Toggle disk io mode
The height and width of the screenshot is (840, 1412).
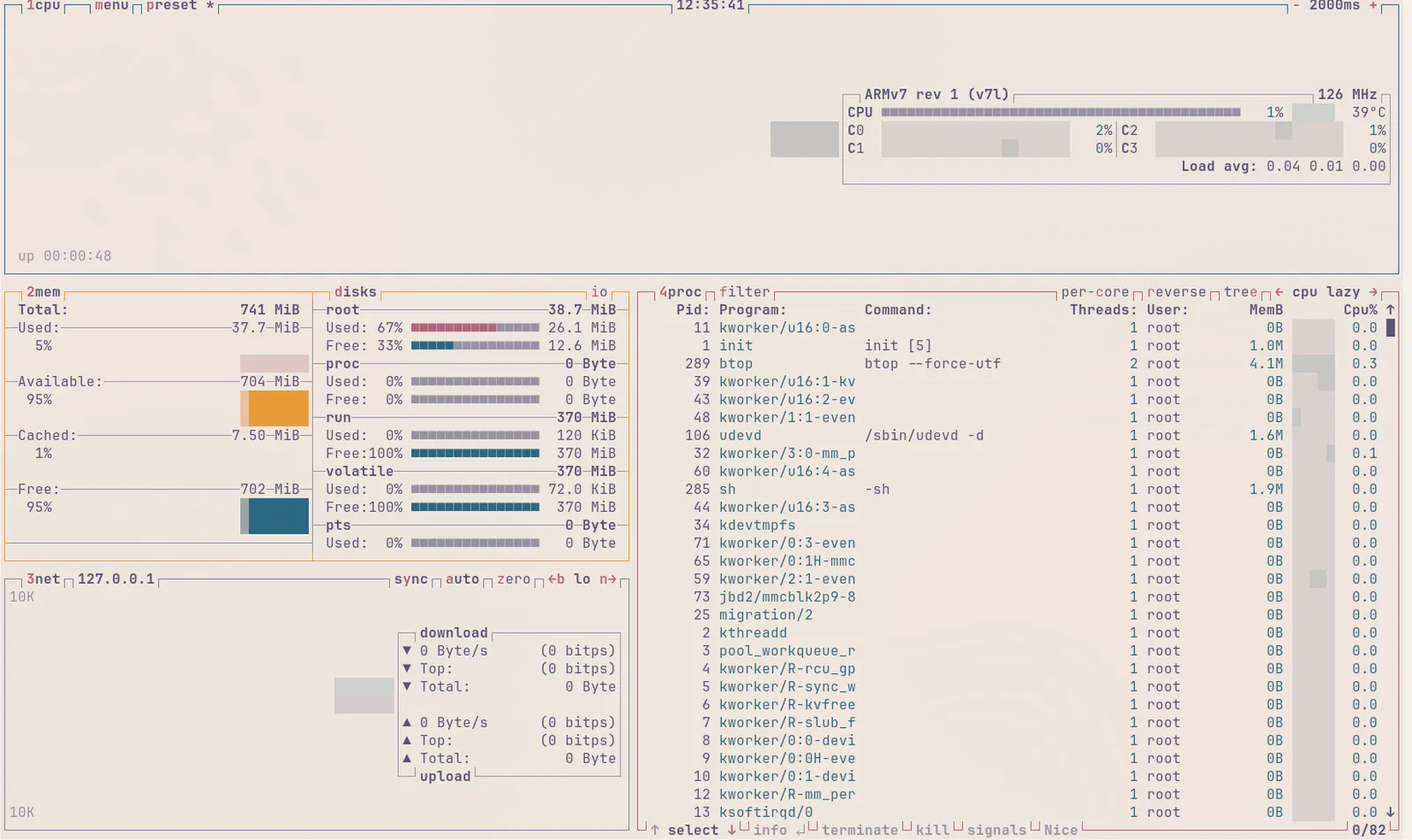[x=599, y=292]
